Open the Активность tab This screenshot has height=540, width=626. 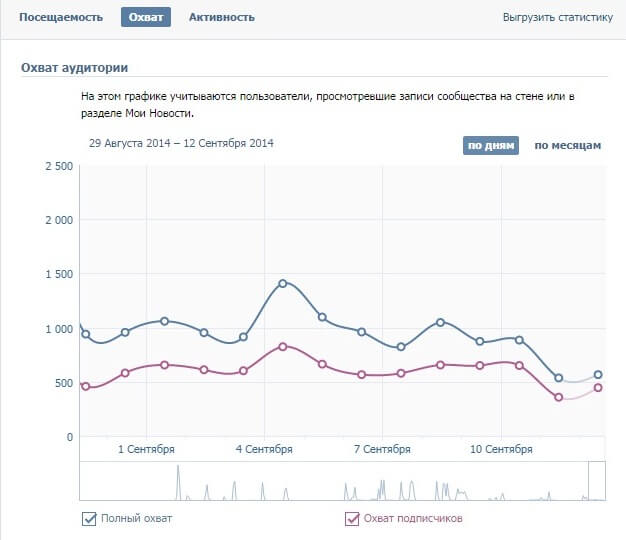[x=221, y=17]
